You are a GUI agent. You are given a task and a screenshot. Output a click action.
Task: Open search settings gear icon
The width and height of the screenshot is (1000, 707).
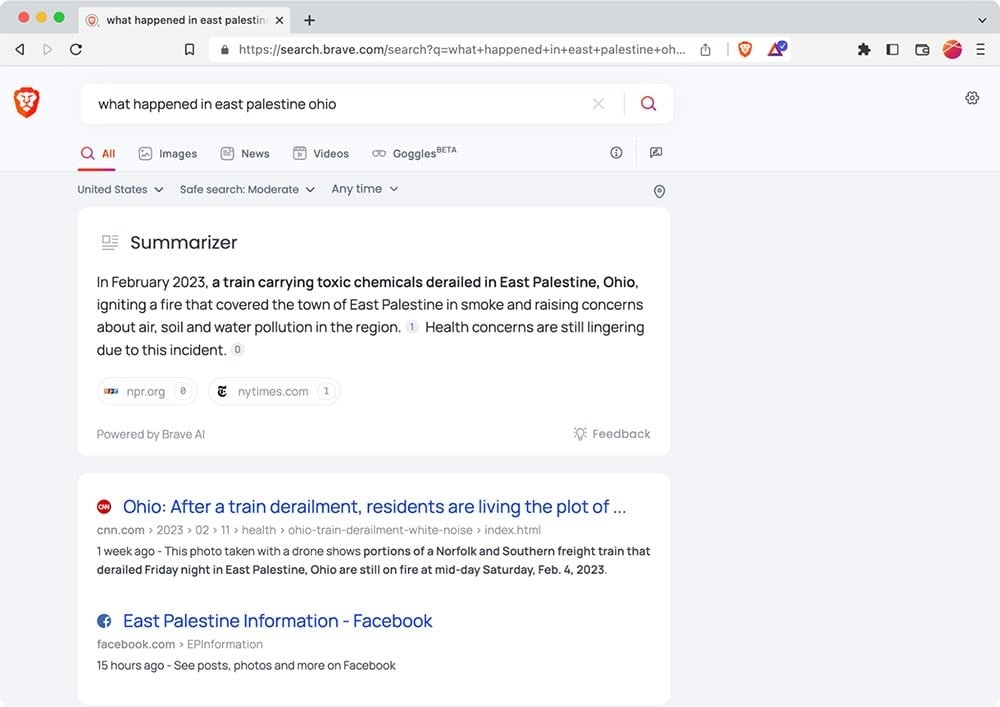(x=971, y=98)
